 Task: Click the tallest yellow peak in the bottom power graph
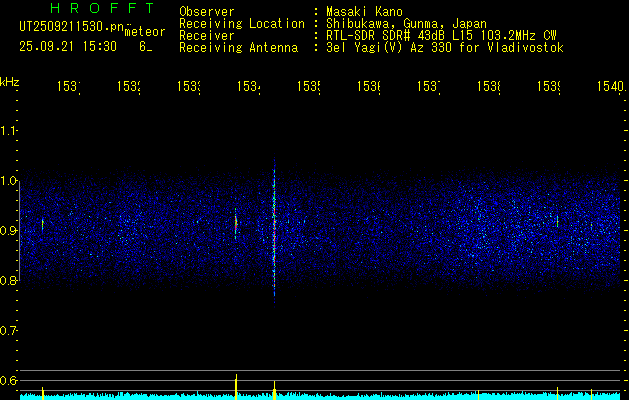[236, 387]
